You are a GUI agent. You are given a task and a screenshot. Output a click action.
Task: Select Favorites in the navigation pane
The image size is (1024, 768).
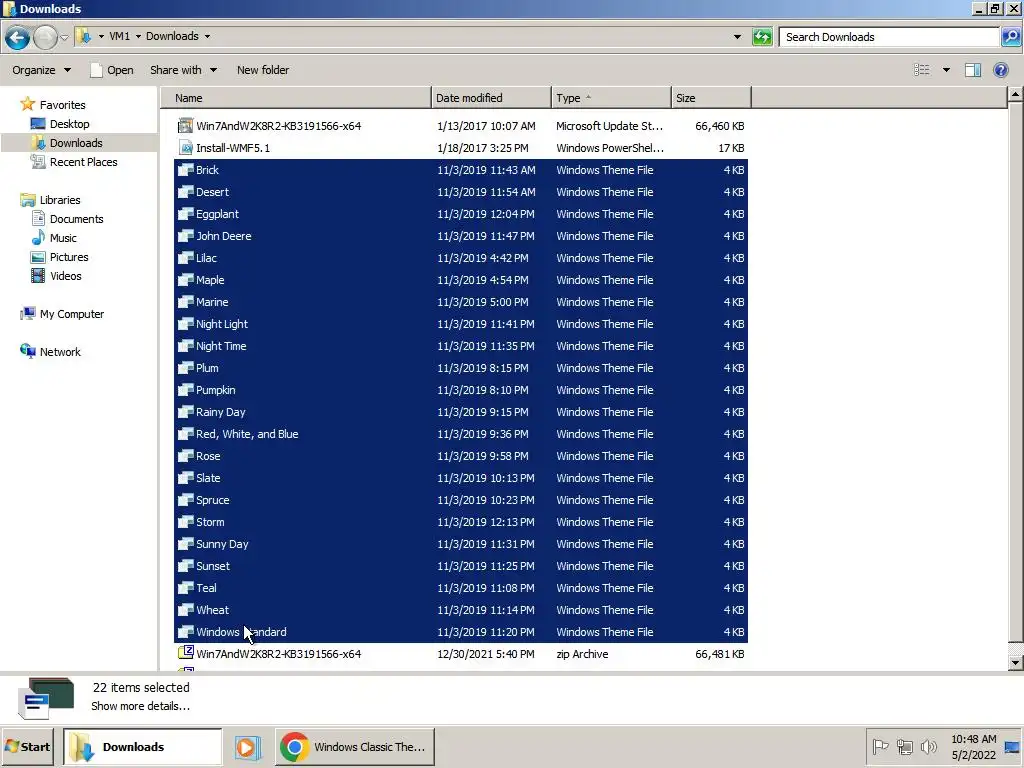pos(62,104)
